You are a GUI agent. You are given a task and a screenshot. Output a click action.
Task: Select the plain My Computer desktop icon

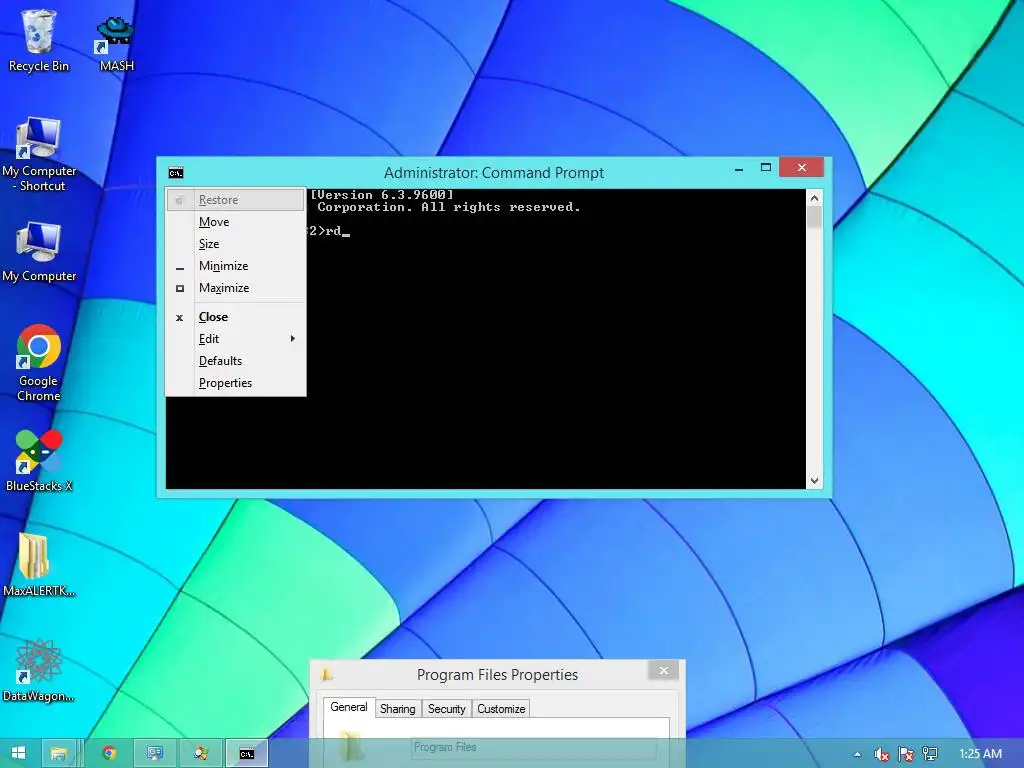coord(39,252)
